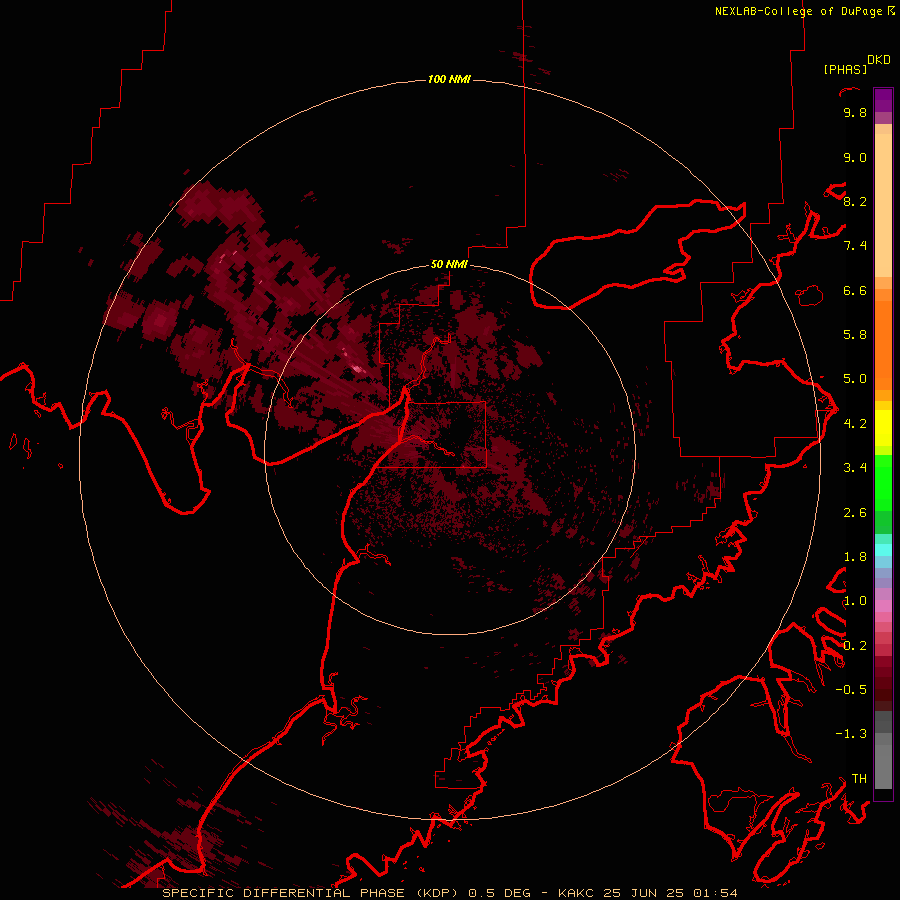The height and width of the screenshot is (900, 900).
Task: Click the "01:54" timestamp
Action: click(x=715, y=893)
